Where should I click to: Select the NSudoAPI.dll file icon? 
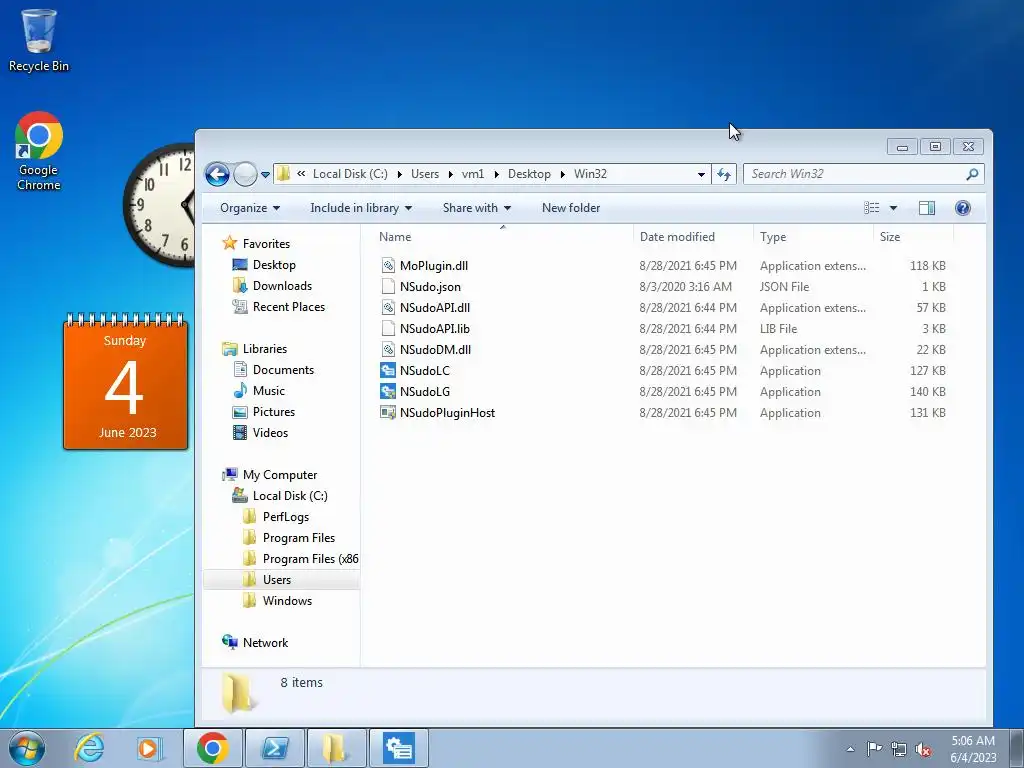point(388,308)
